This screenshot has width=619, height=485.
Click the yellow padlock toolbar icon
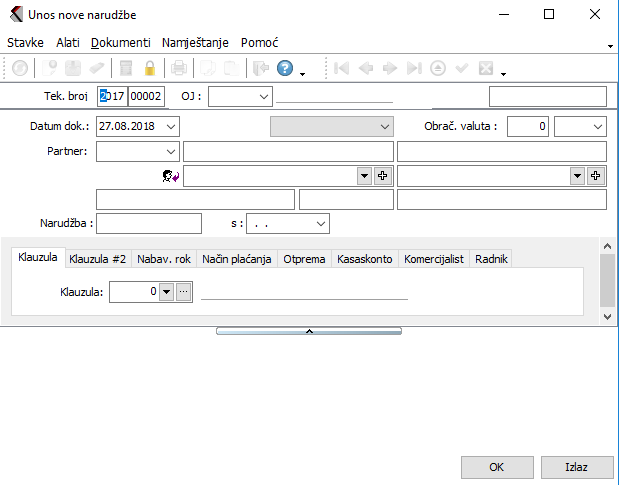click(x=150, y=69)
